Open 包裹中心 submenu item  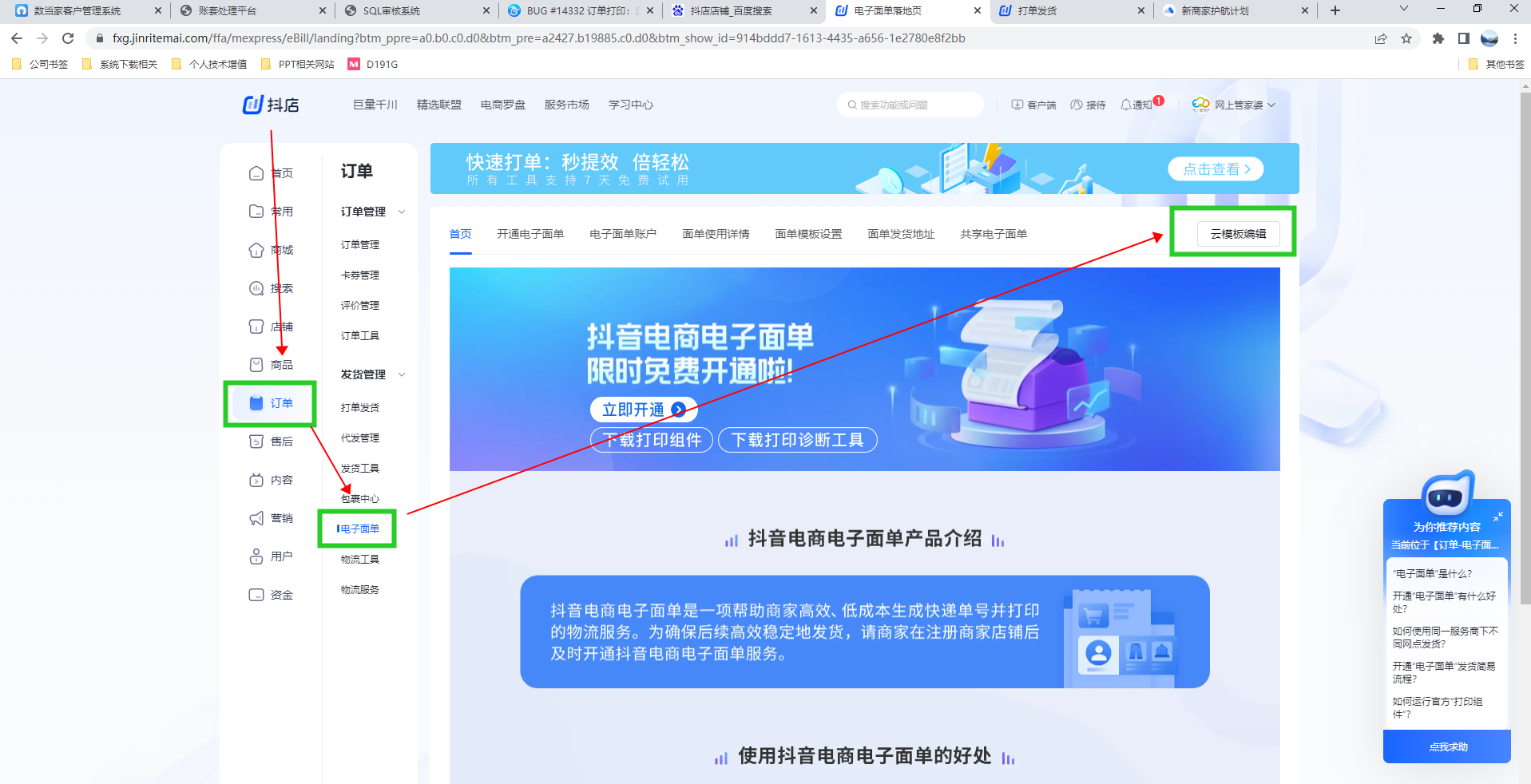point(360,499)
